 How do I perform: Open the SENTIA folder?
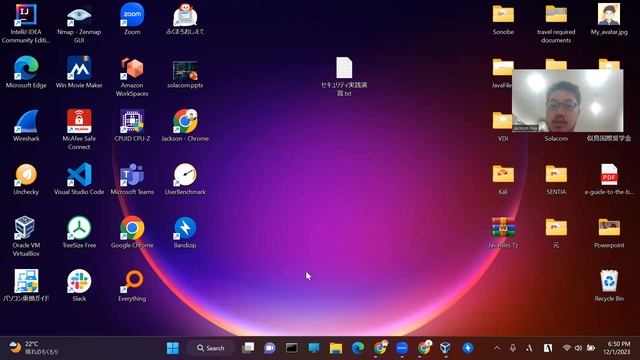(x=556, y=174)
